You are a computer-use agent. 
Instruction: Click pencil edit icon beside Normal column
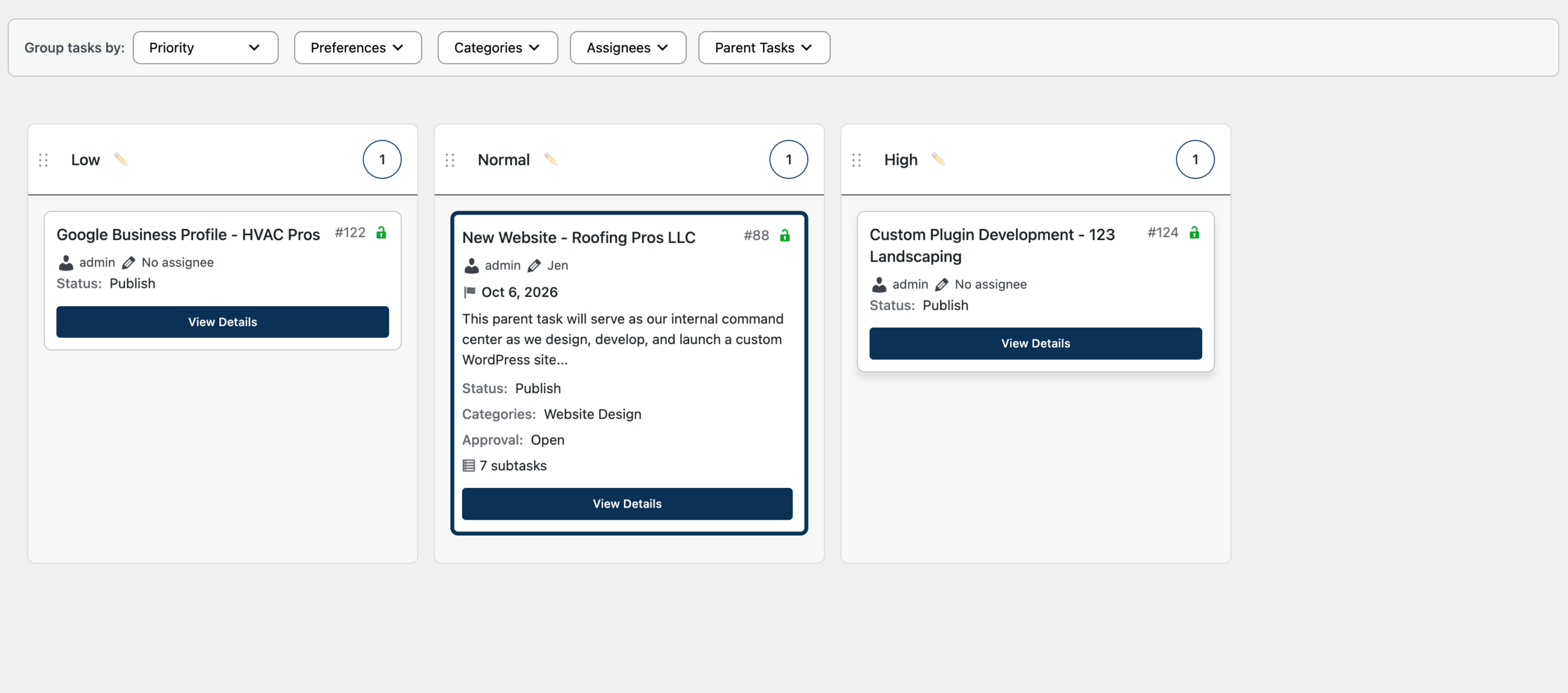(551, 160)
